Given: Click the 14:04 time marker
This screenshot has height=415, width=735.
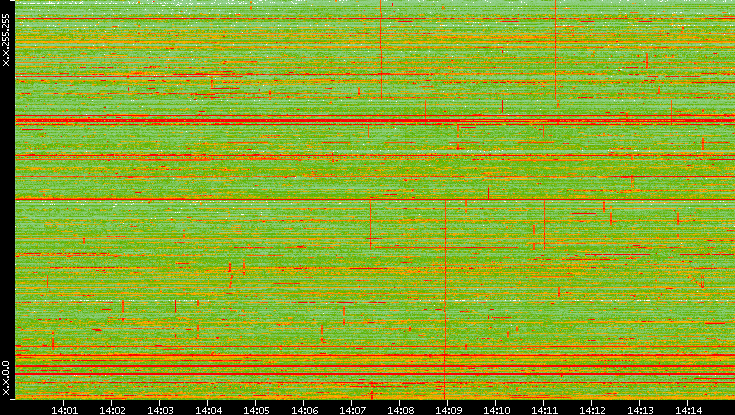Looking at the screenshot, I should pyautogui.click(x=208, y=409).
